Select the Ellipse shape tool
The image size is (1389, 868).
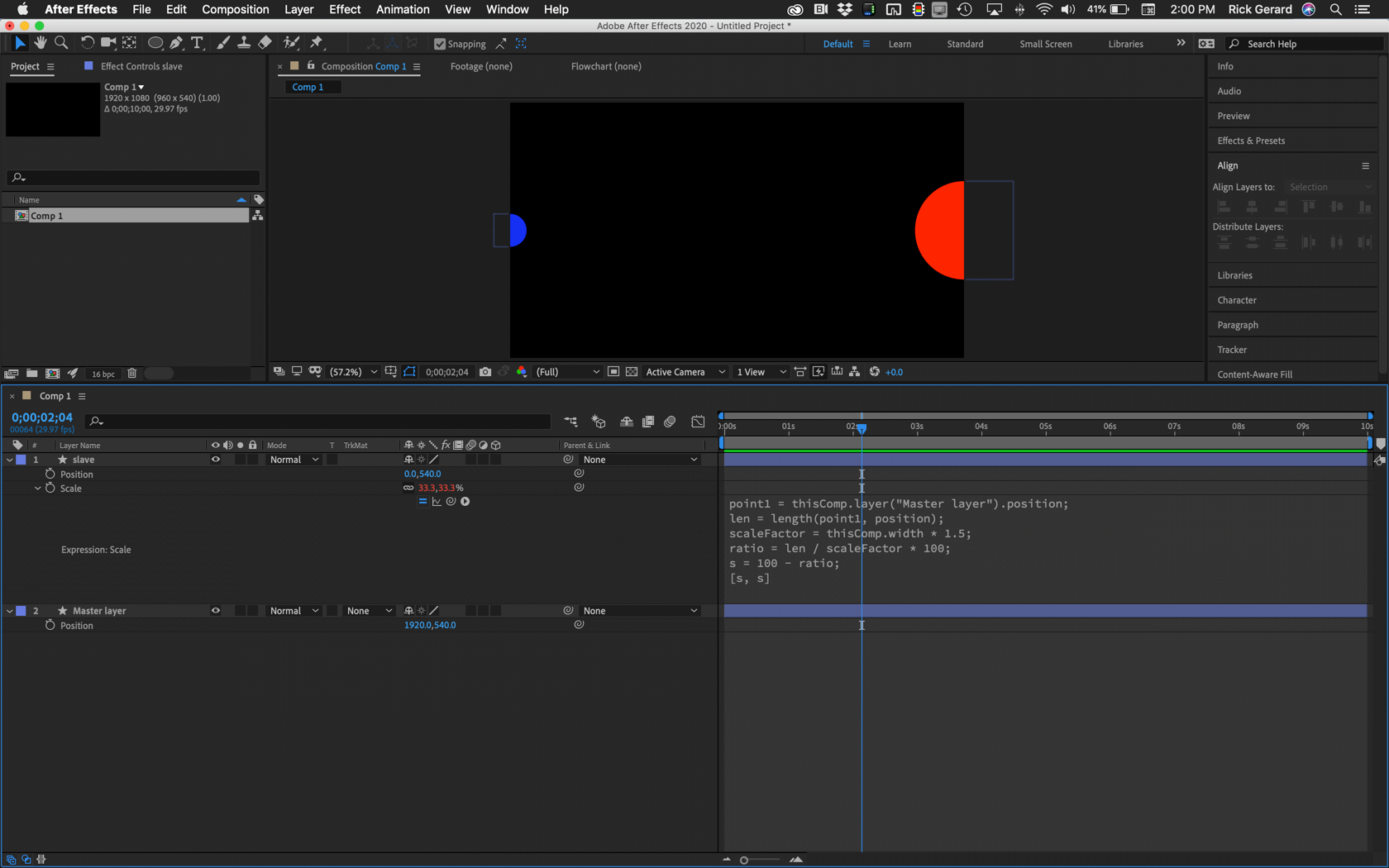[155, 42]
